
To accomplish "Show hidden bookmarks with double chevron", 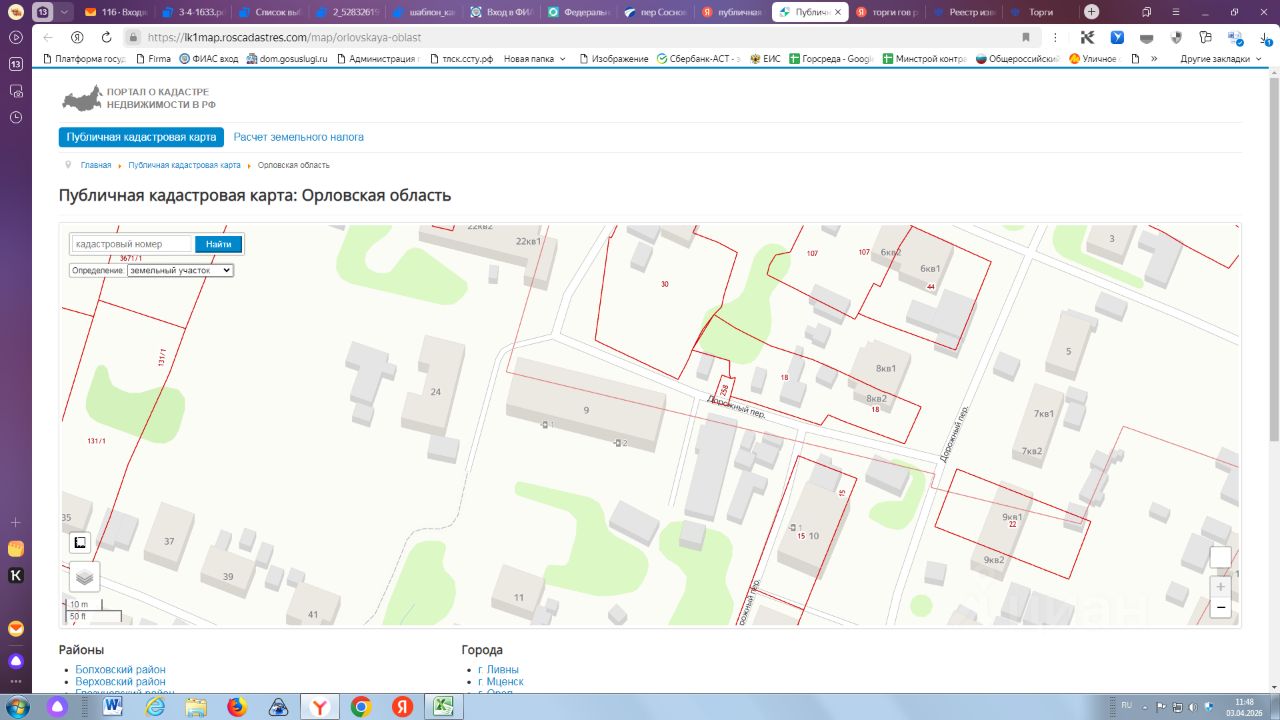I will pos(1154,59).
